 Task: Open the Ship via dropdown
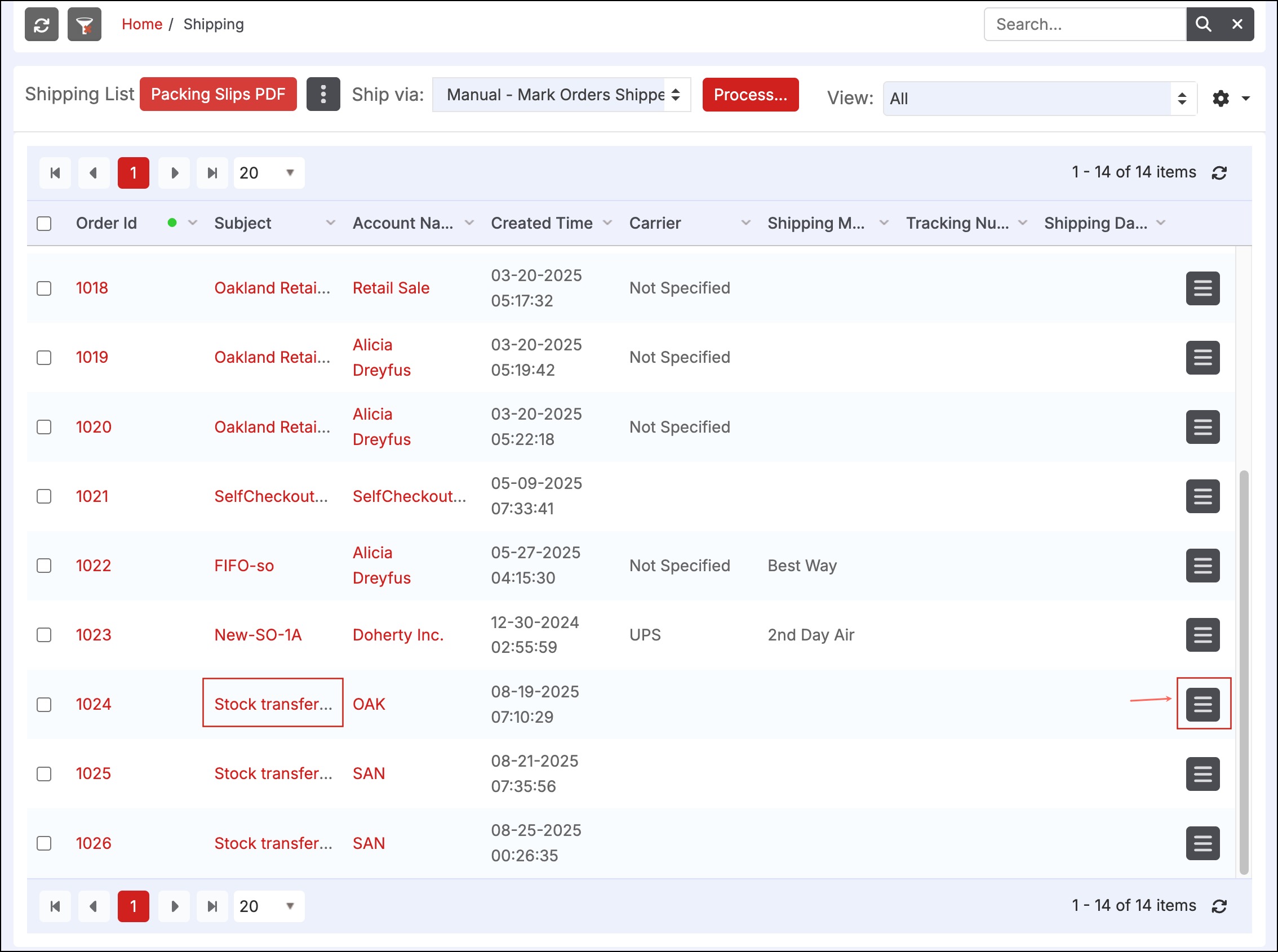click(x=561, y=95)
